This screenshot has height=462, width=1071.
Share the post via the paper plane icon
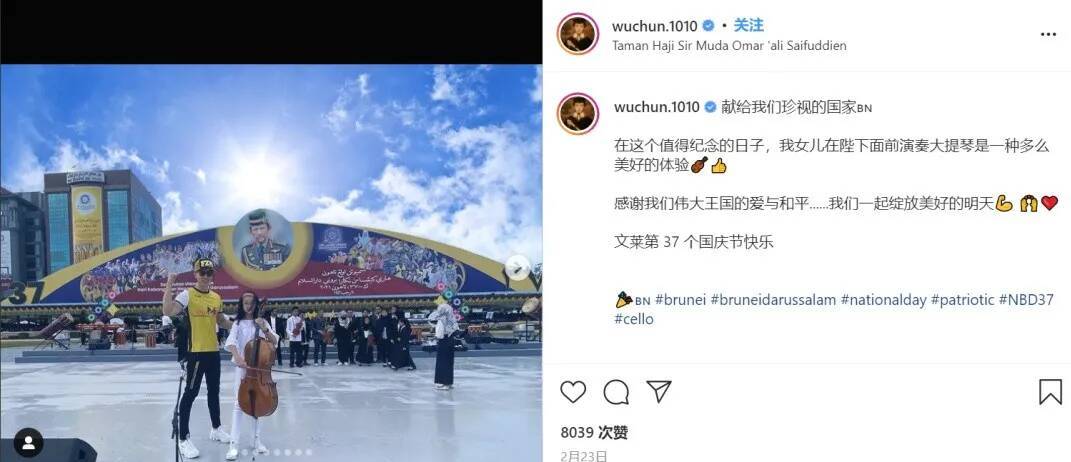click(658, 392)
